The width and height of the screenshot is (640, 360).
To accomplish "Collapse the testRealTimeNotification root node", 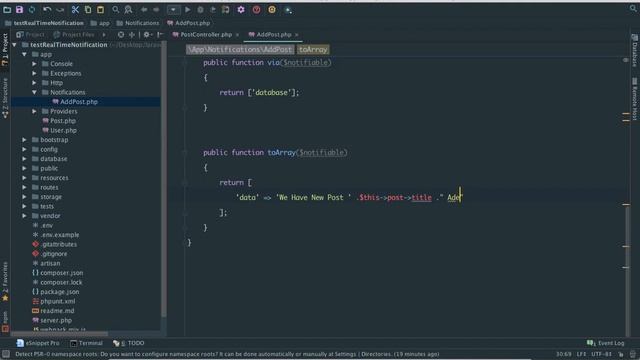I will tap(15, 45).
